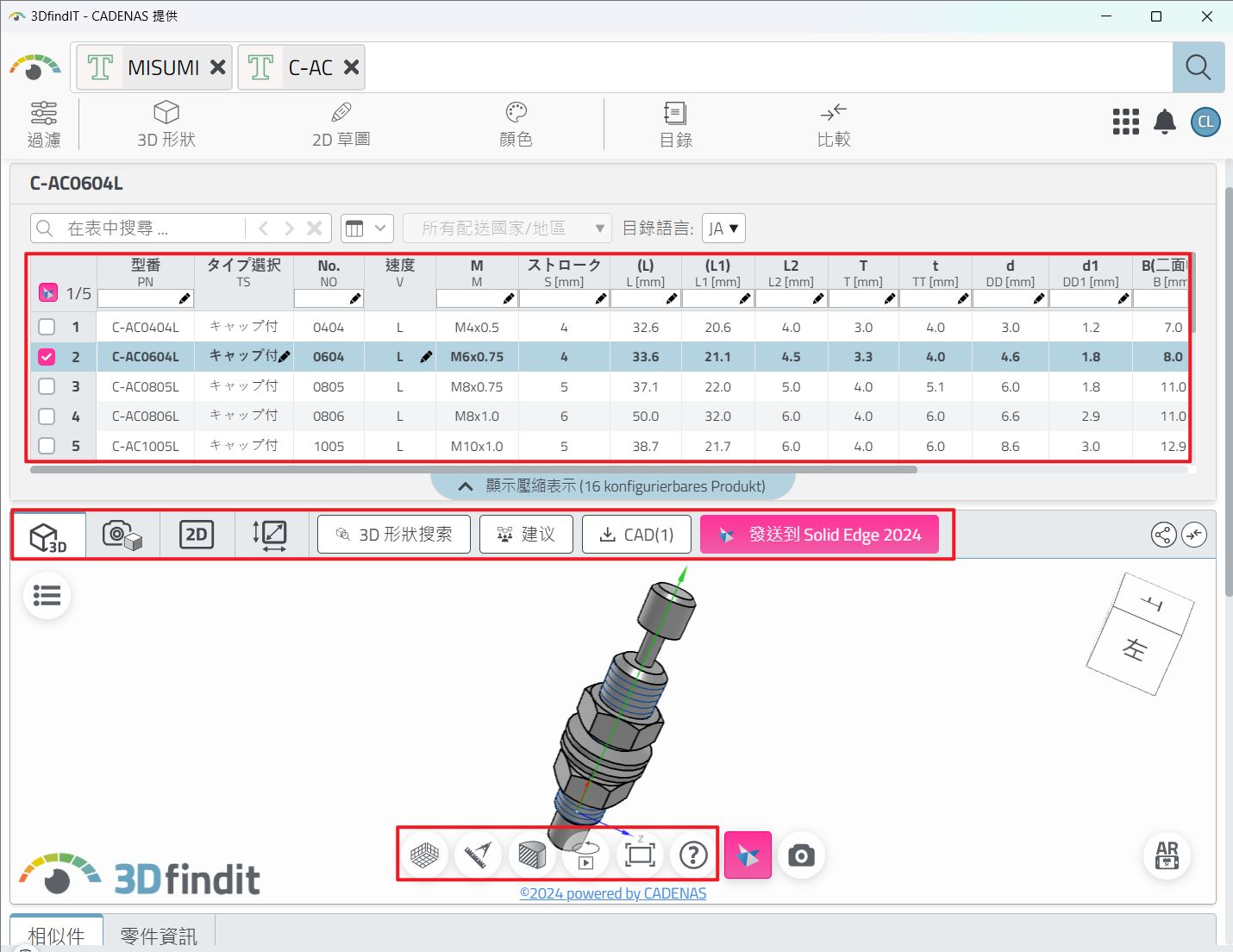Uncheck the row 2 C-AC0604L checkbox
Image resolution: width=1233 pixels, height=952 pixels.
[x=47, y=356]
